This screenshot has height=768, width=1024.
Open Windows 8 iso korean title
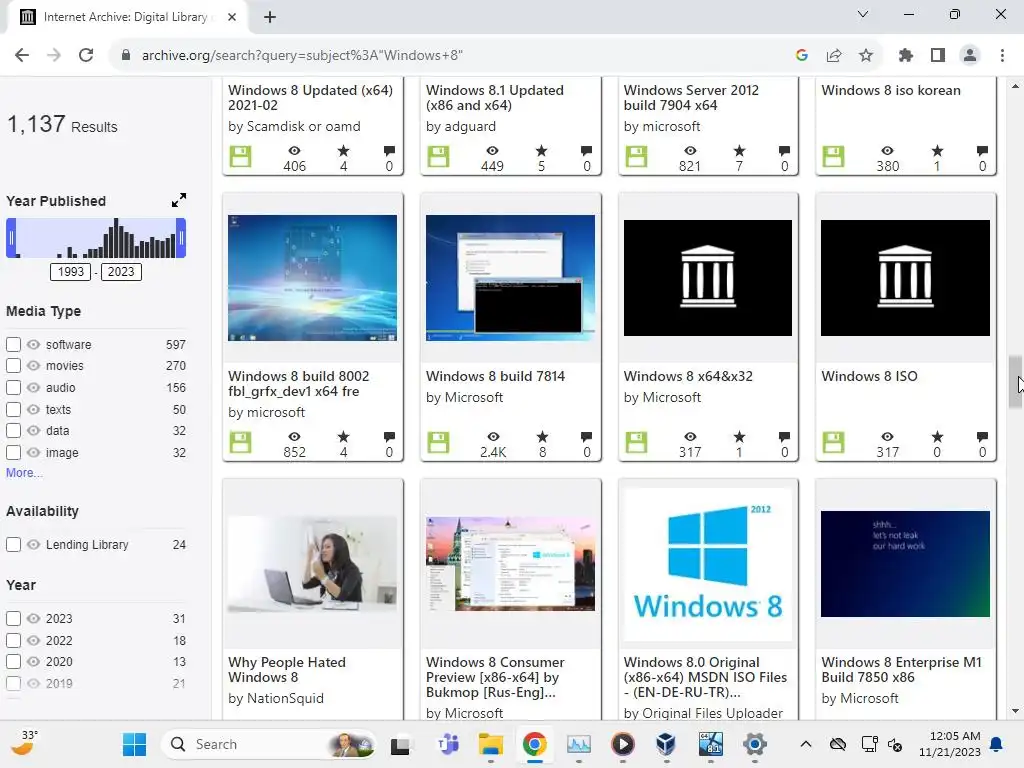[x=891, y=90]
